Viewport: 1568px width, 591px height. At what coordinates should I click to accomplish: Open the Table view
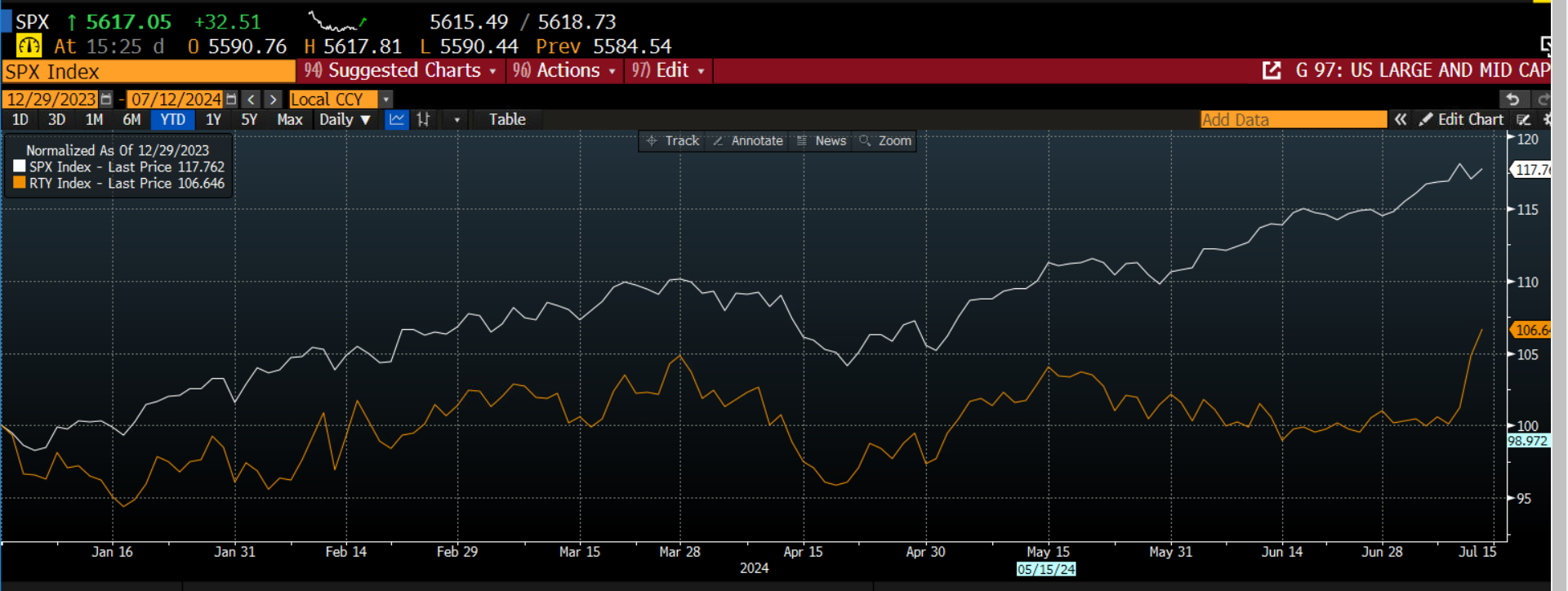click(x=507, y=120)
